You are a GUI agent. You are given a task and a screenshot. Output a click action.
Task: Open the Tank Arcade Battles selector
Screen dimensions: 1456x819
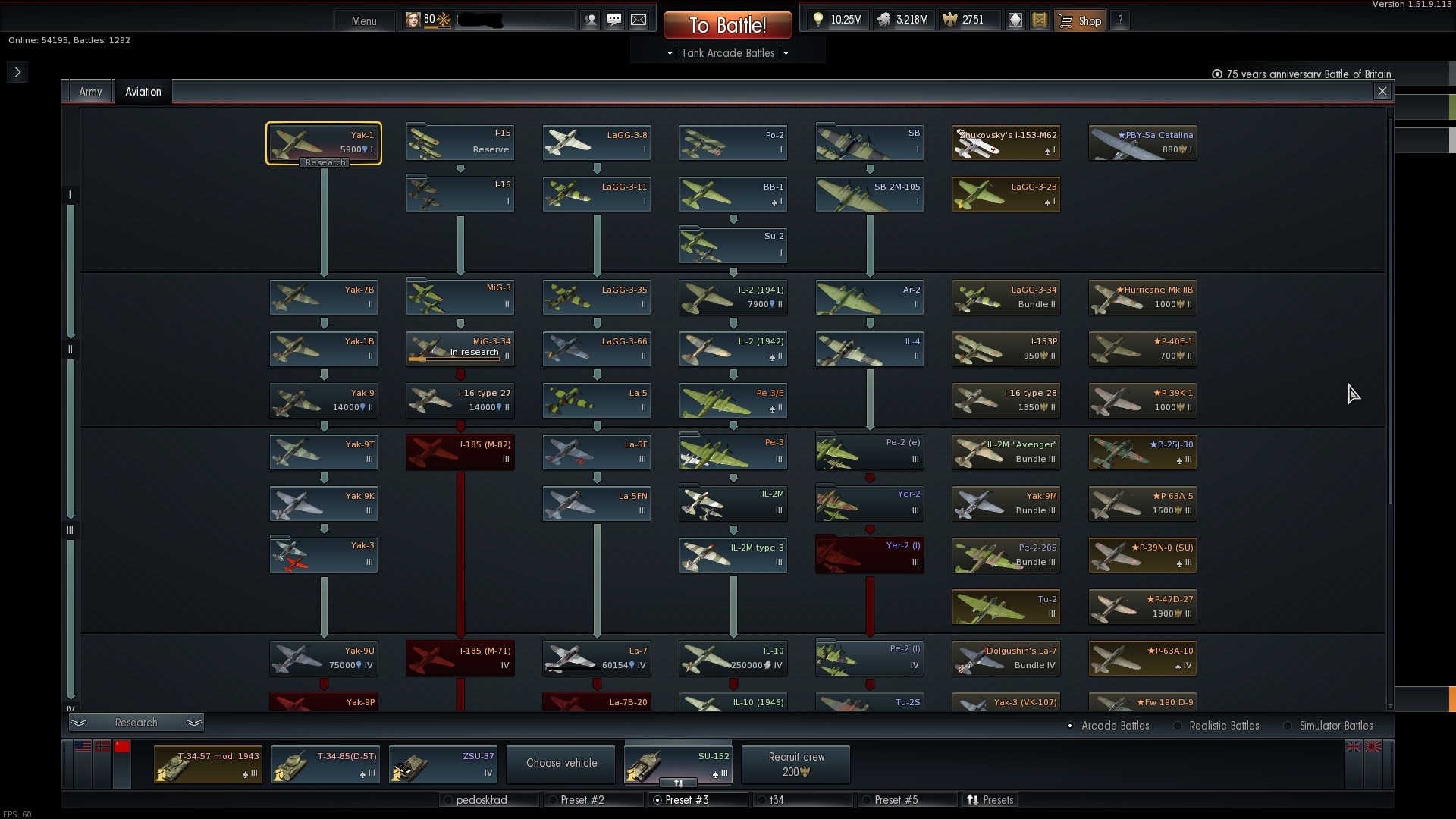click(x=728, y=53)
